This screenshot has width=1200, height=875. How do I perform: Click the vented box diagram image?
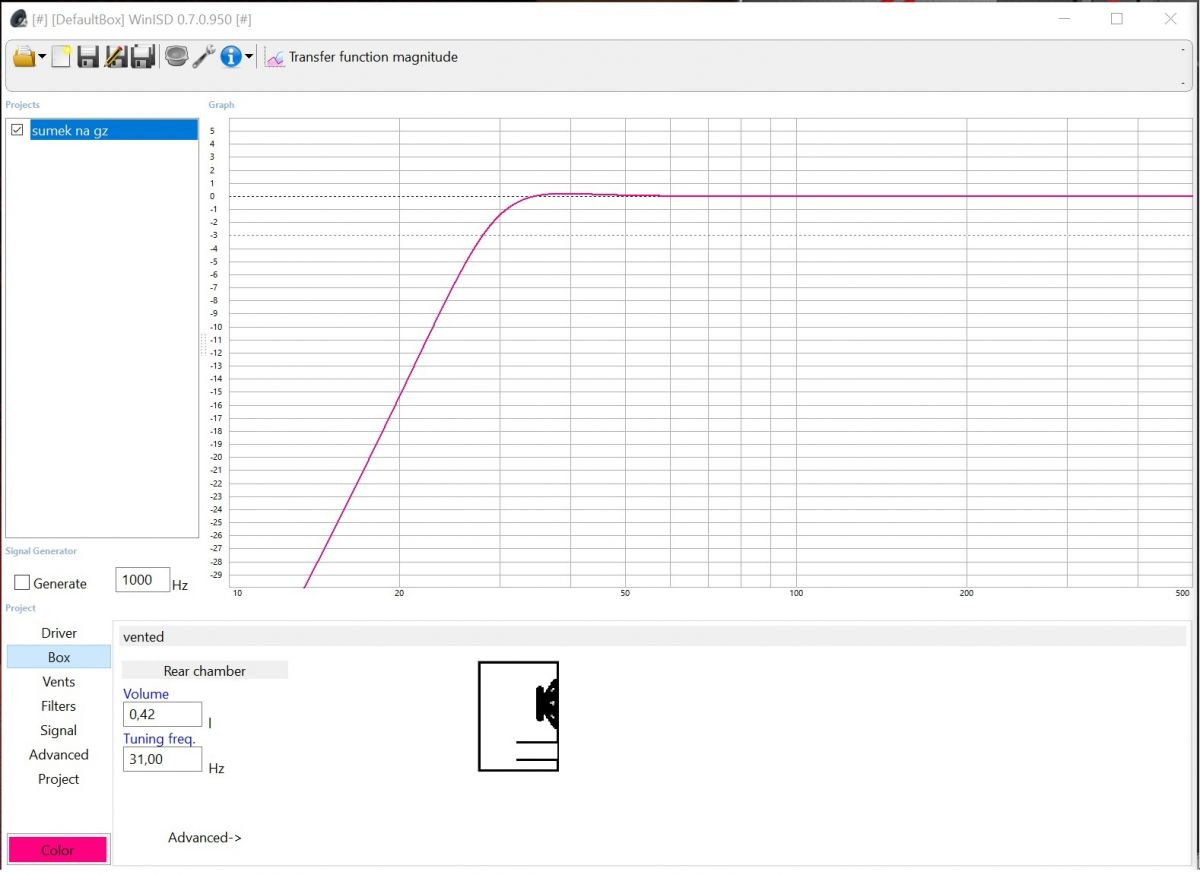tap(518, 716)
